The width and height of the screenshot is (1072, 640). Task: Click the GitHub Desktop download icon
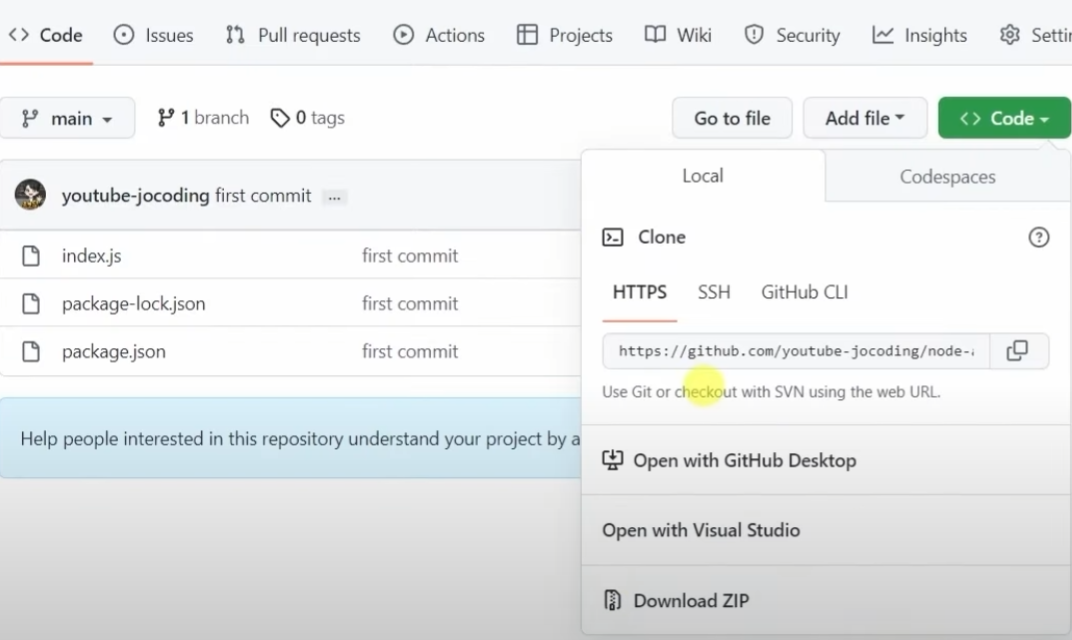click(613, 459)
